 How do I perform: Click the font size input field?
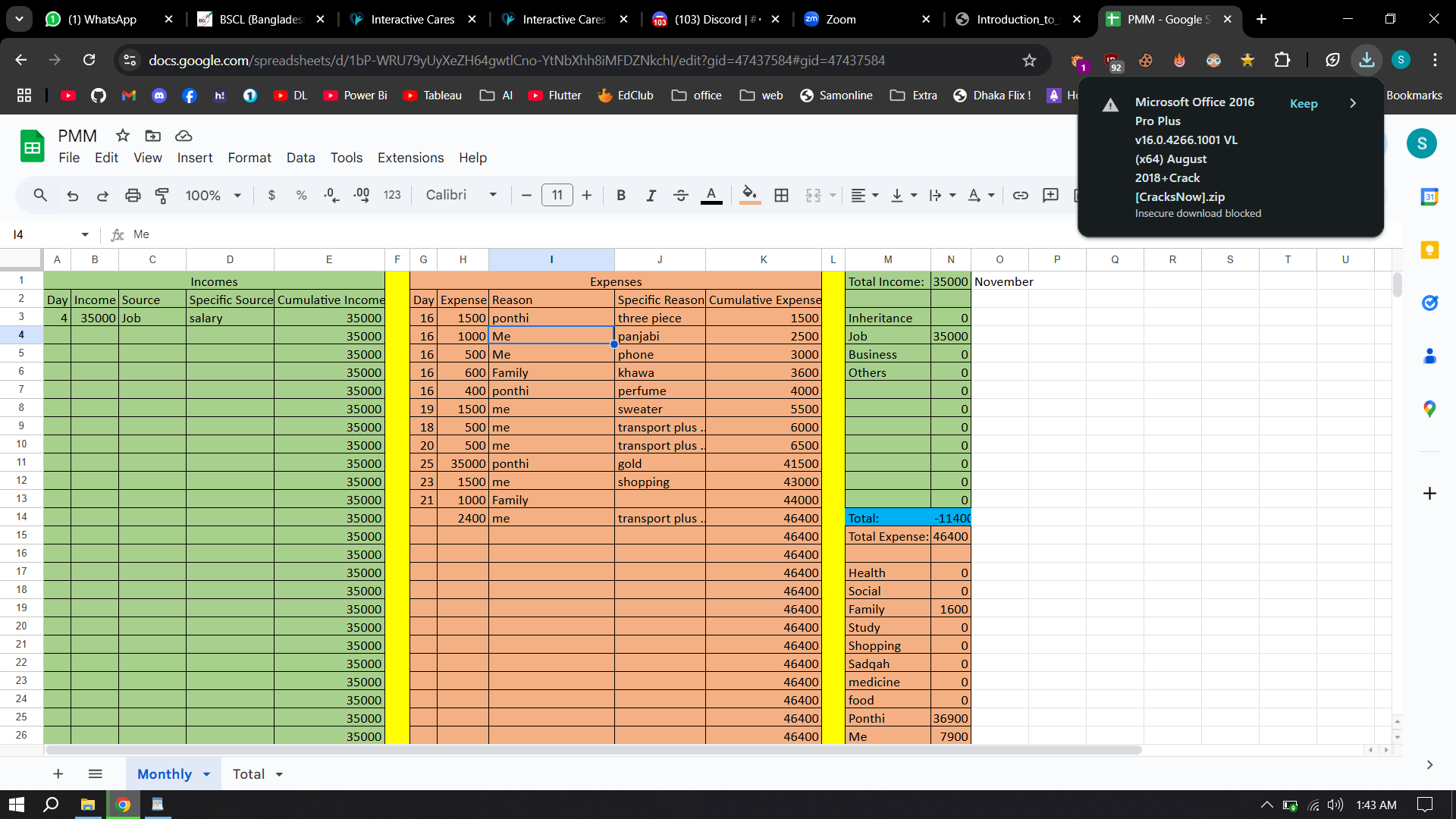(x=557, y=196)
